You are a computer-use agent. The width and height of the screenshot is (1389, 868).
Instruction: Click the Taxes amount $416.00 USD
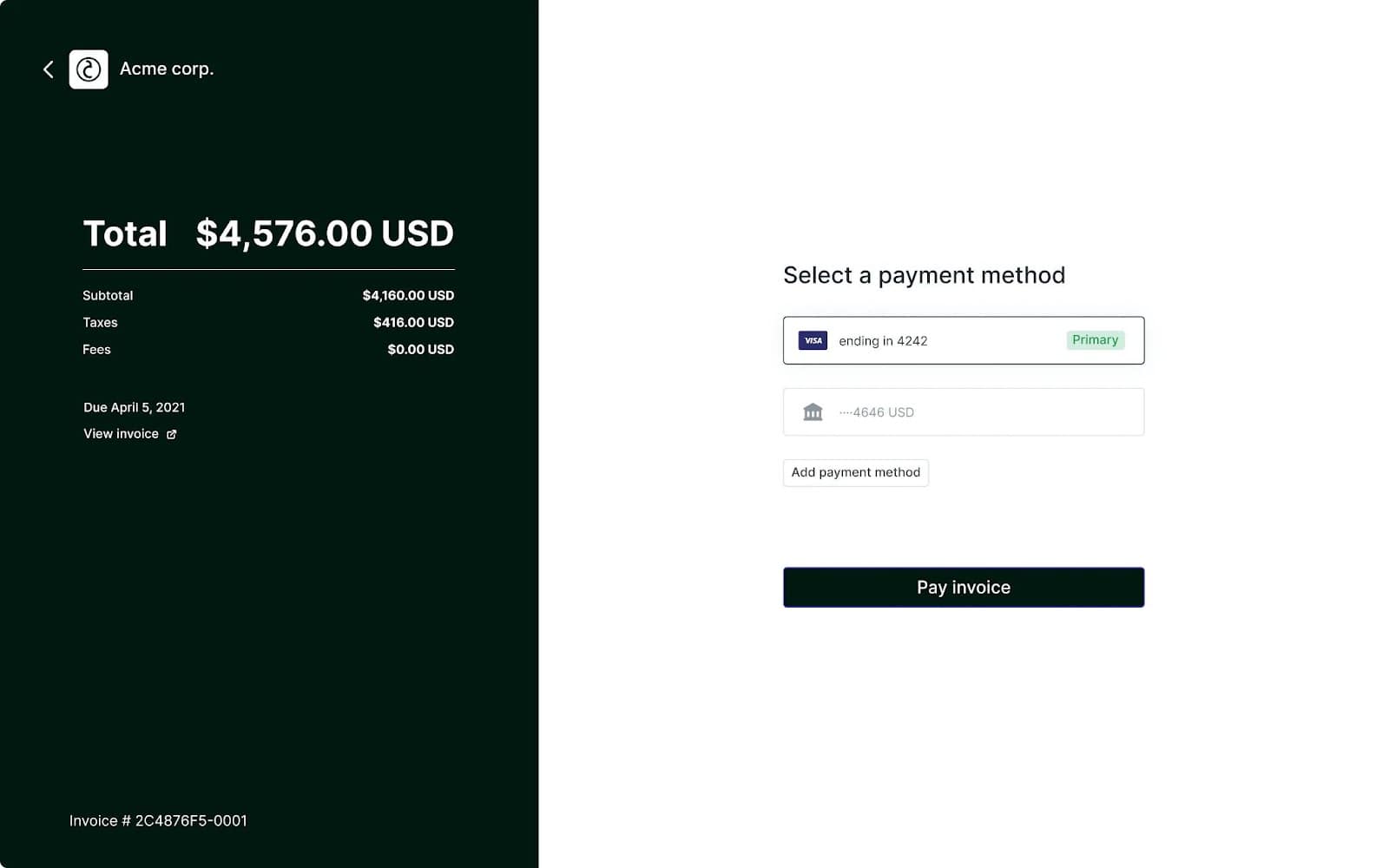(414, 322)
